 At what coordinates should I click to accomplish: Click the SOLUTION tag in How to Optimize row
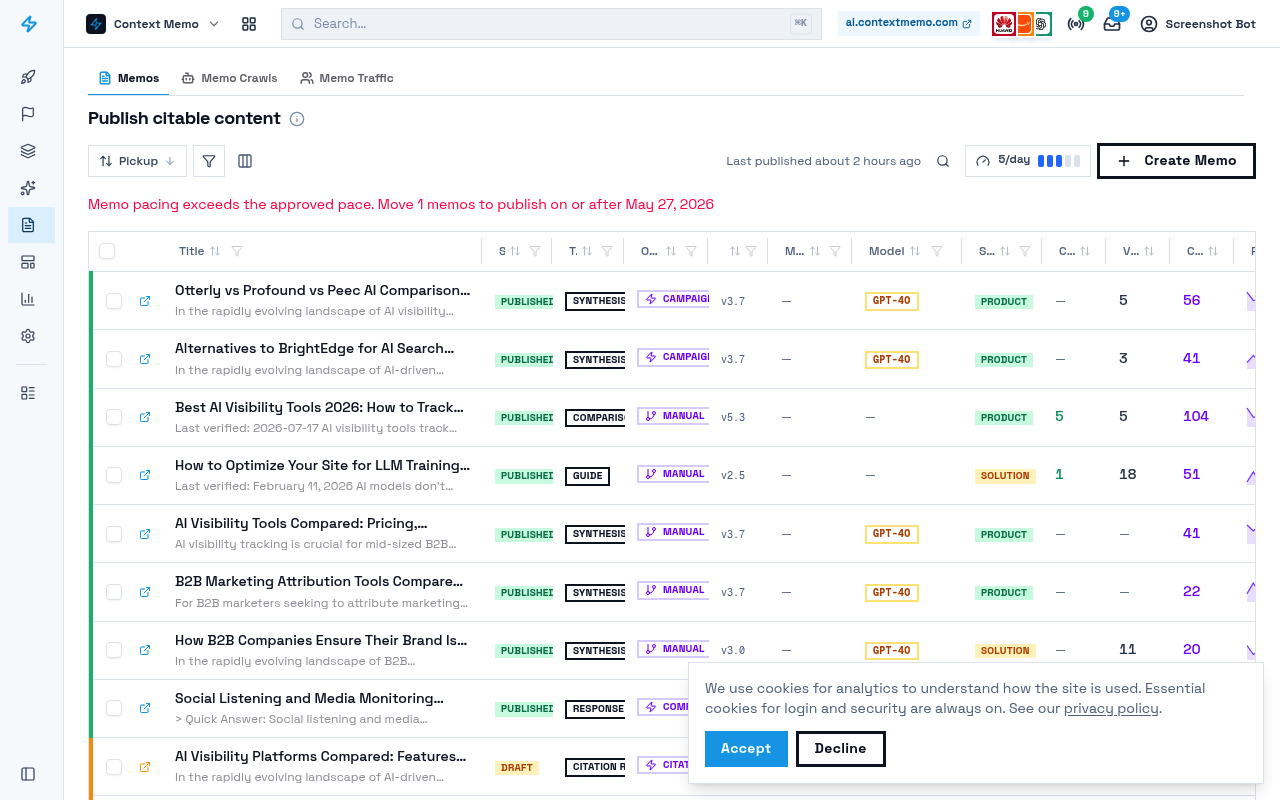[1005, 476]
